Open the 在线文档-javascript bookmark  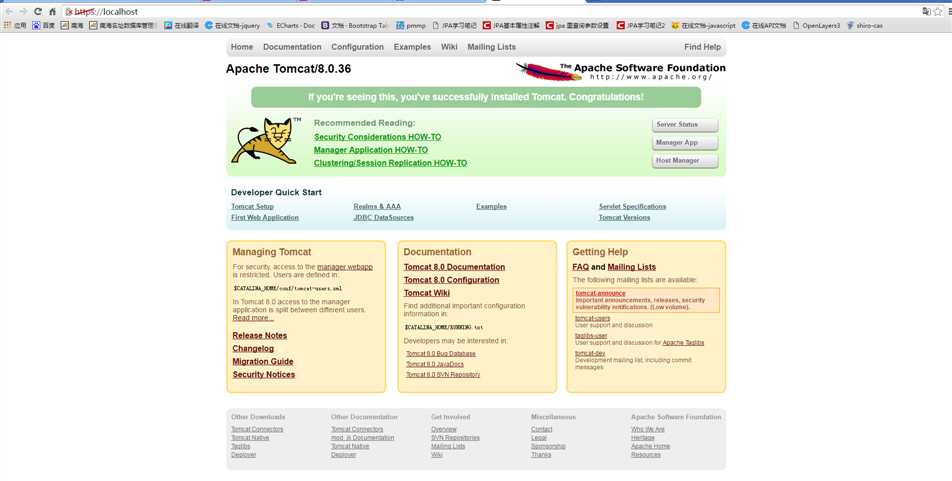coord(704,26)
